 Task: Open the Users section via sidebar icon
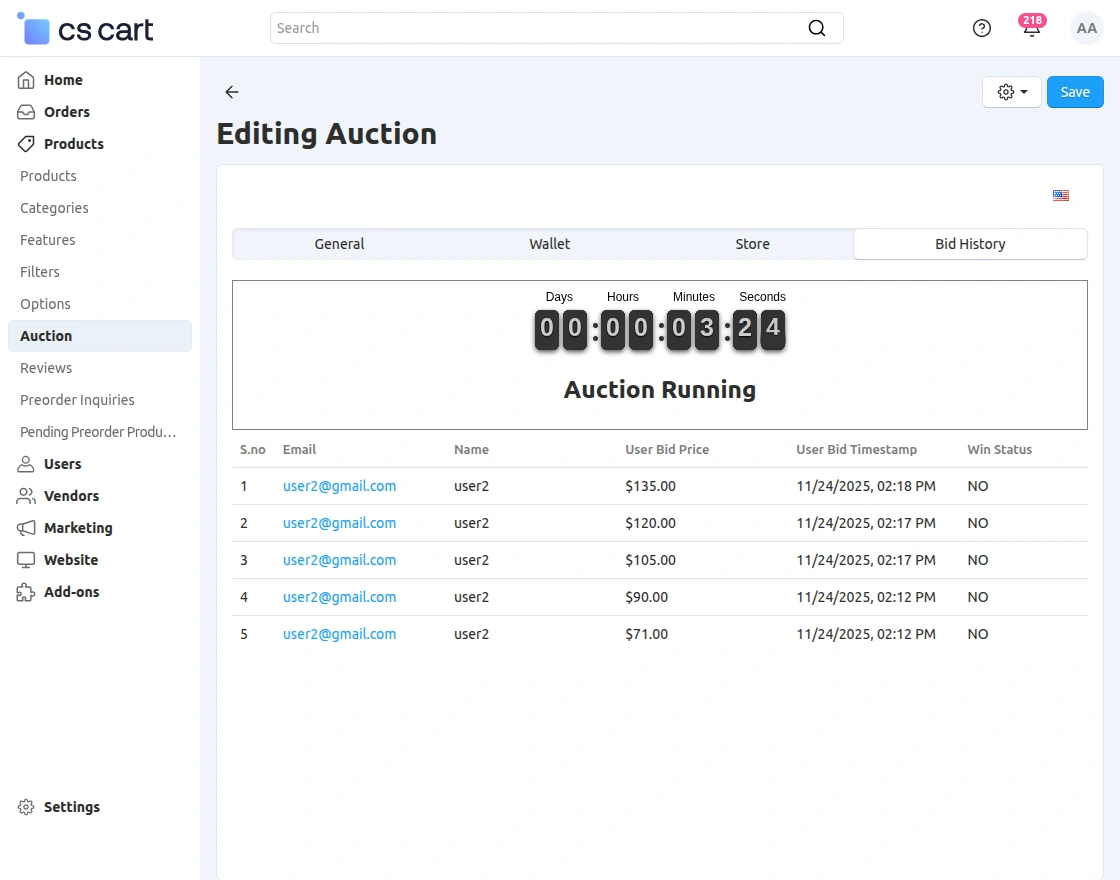pyautogui.click(x=25, y=464)
